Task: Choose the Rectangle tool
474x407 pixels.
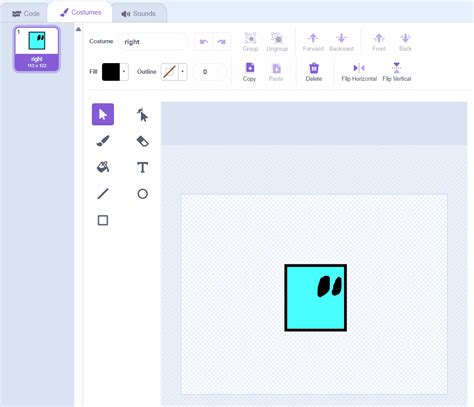Action: (x=103, y=220)
